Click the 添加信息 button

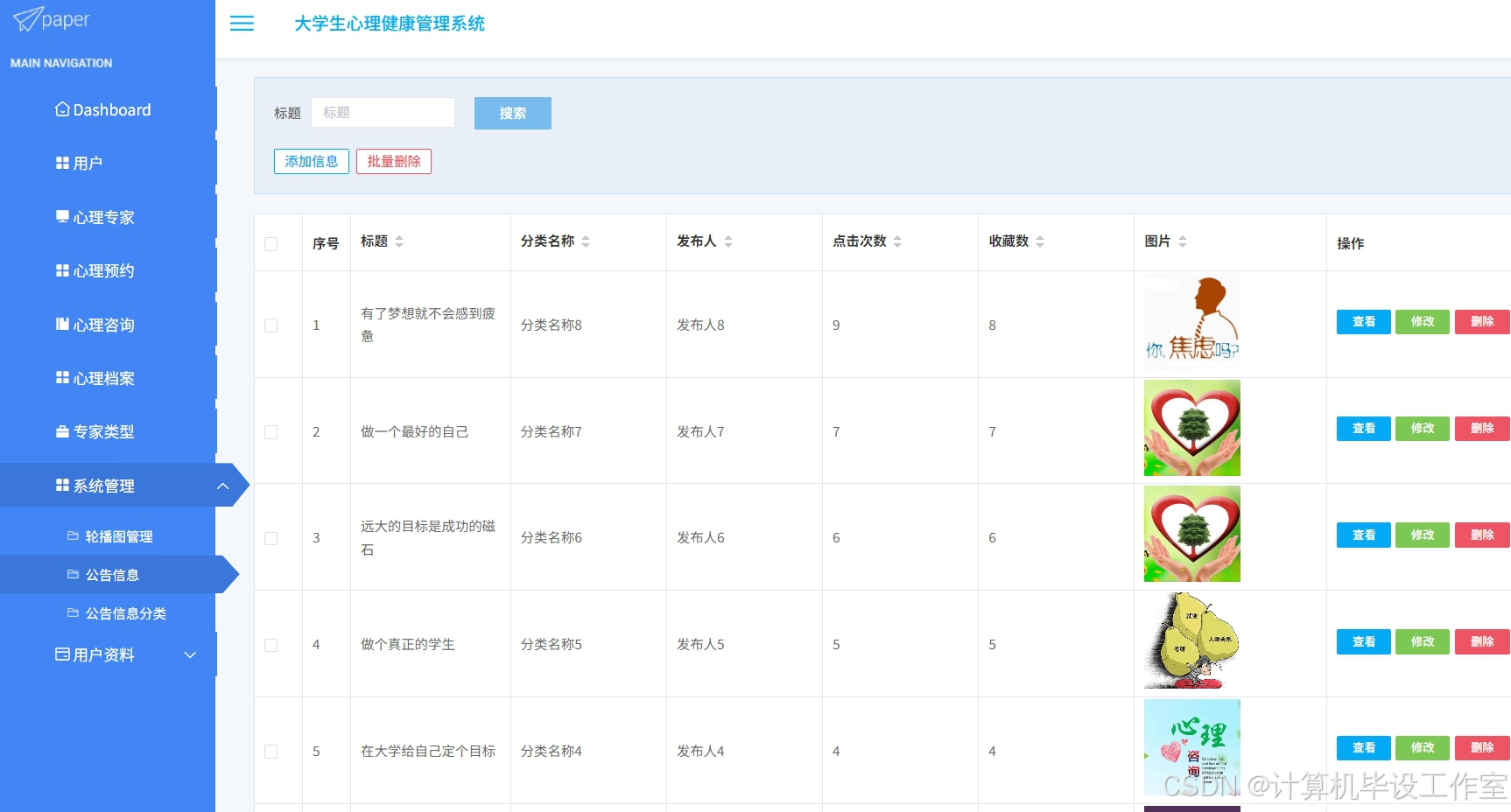(x=311, y=161)
